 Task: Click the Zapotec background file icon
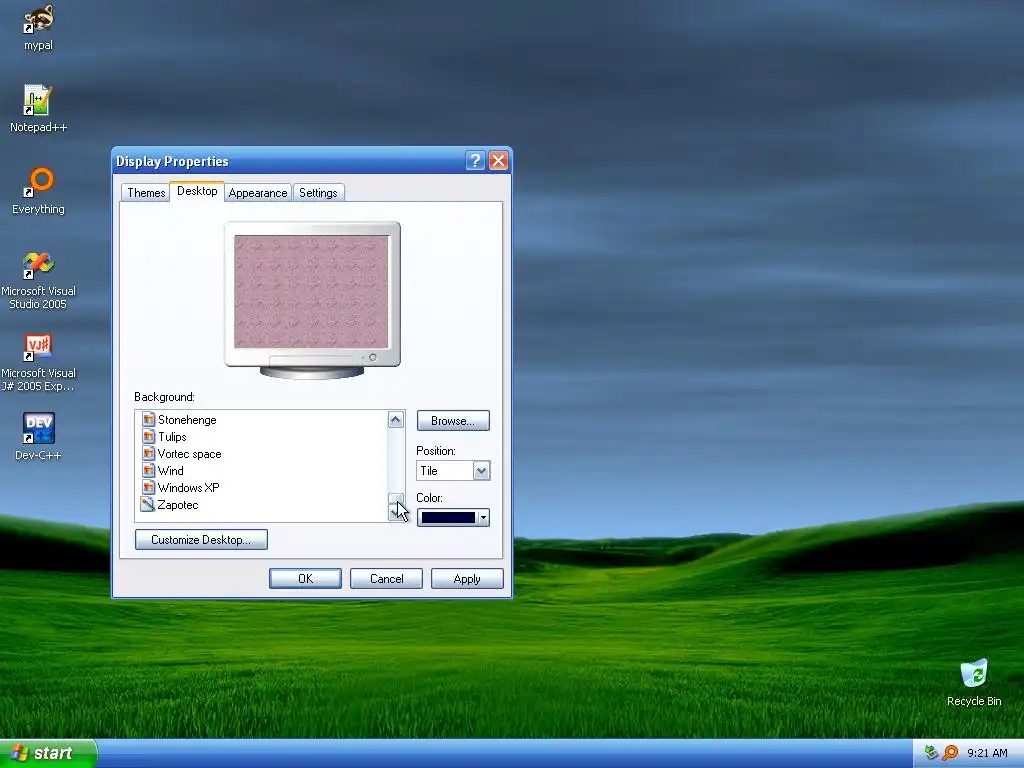click(x=148, y=504)
